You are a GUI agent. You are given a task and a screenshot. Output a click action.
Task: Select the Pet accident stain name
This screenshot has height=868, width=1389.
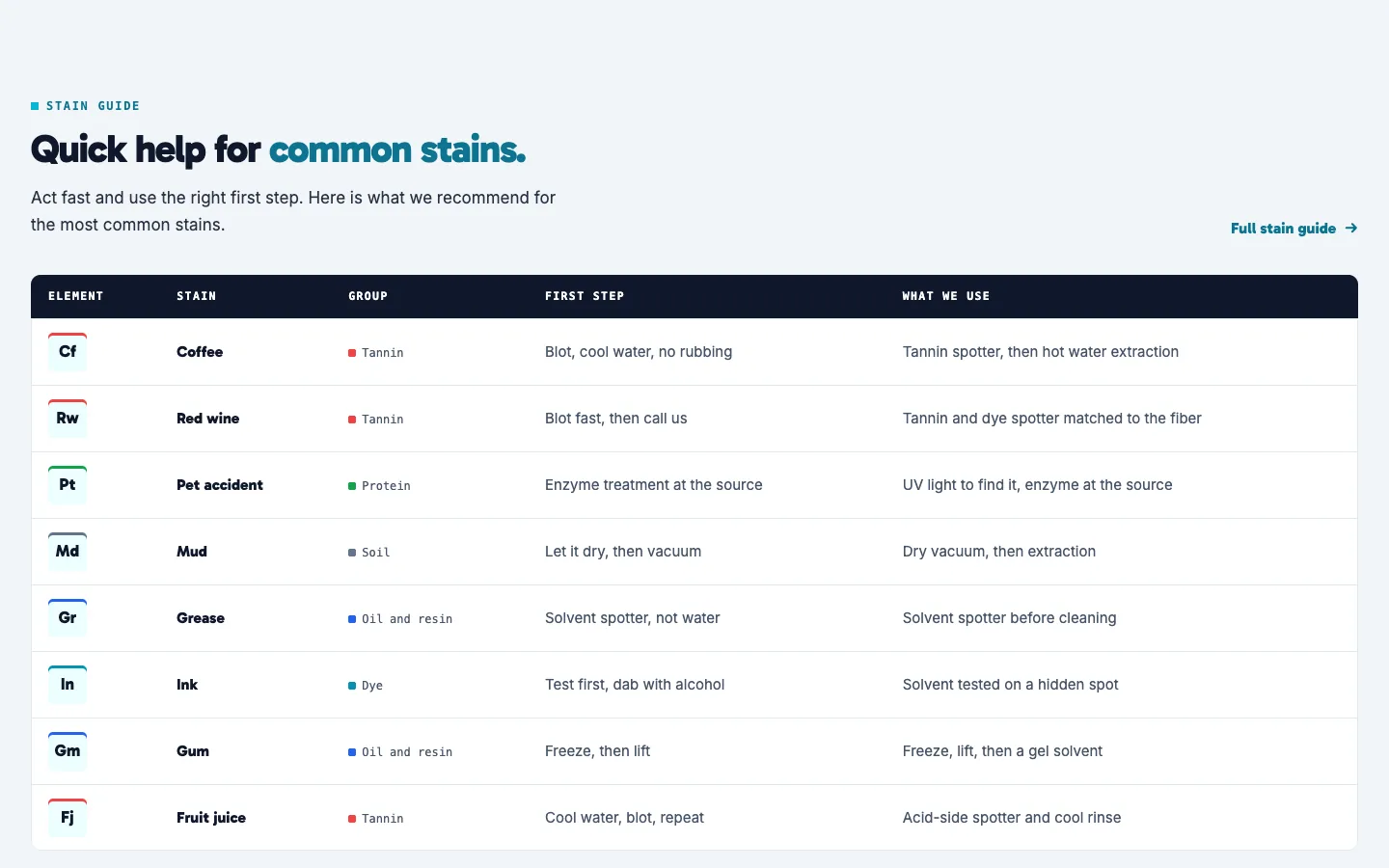pyautogui.click(x=220, y=485)
